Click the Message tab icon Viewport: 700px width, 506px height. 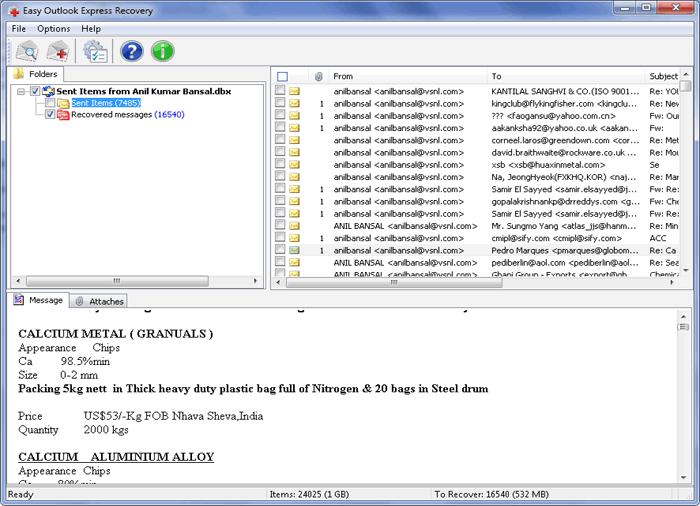click(x=18, y=300)
